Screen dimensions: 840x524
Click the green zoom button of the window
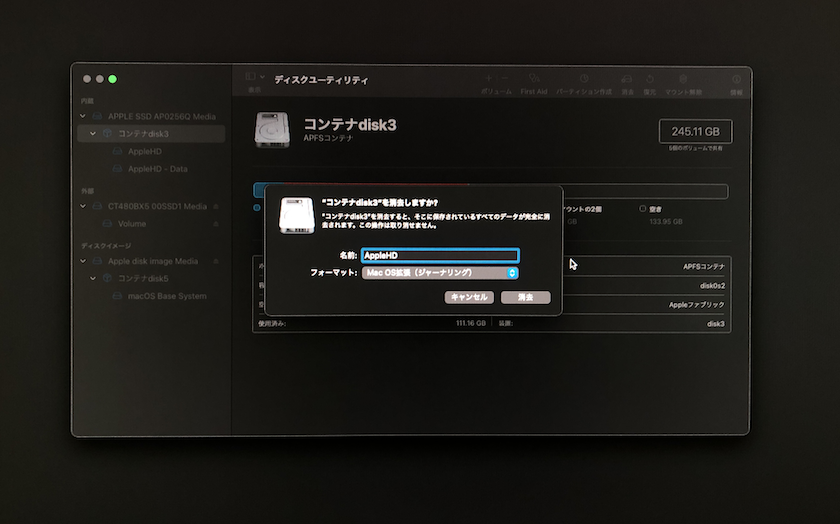click(x=112, y=79)
